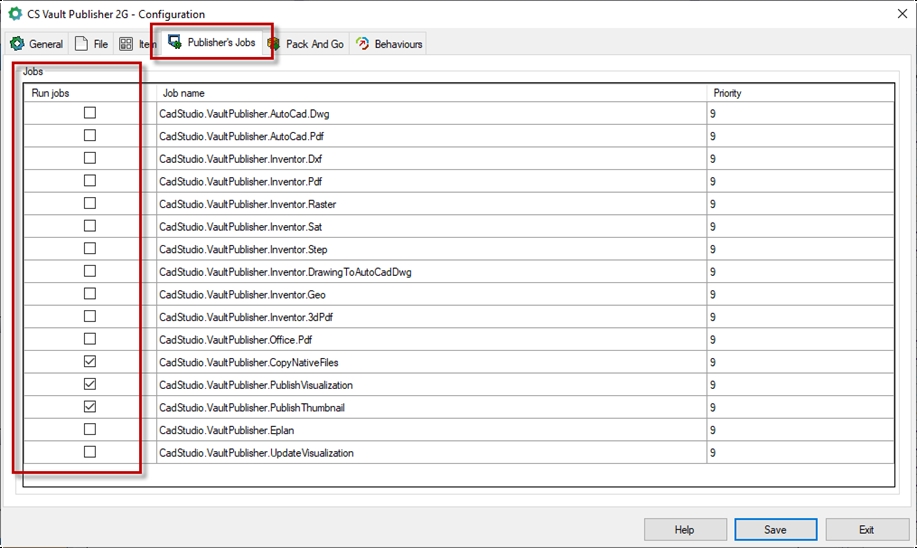
Task: Select the Eplan job name cell
Action: pyautogui.click(x=430, y=430)
